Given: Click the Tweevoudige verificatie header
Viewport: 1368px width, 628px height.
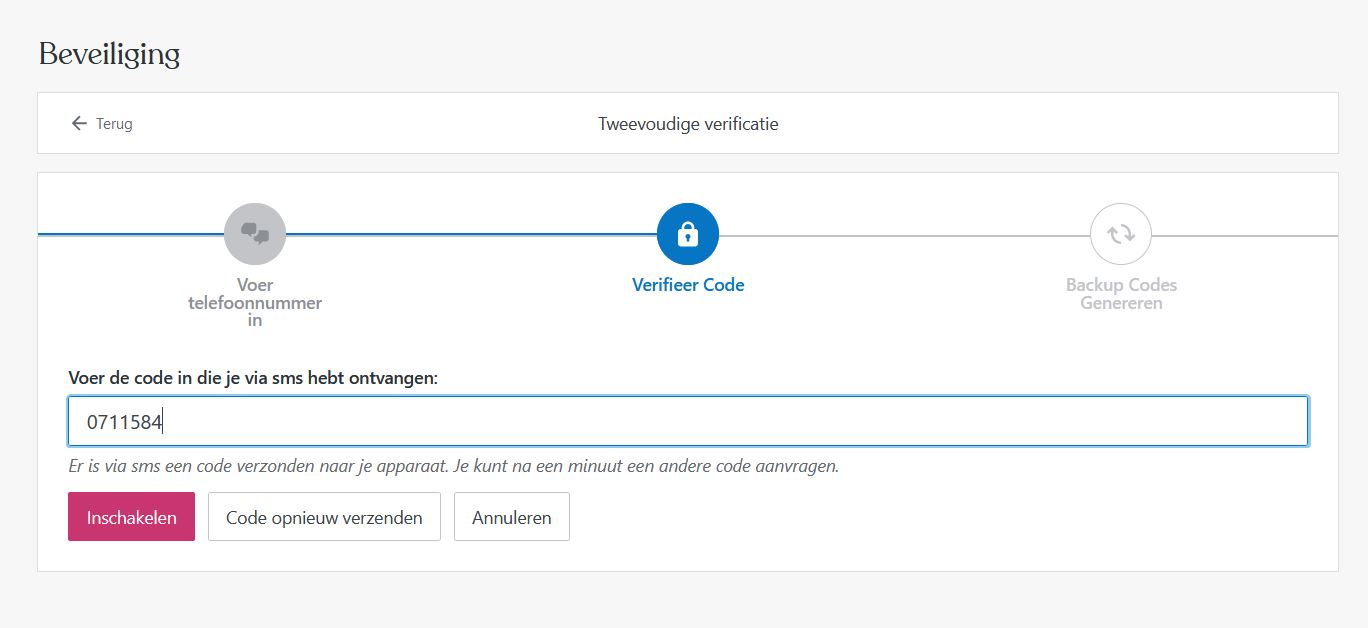Looking at the screenshot, I should click(x=687, y=123).
